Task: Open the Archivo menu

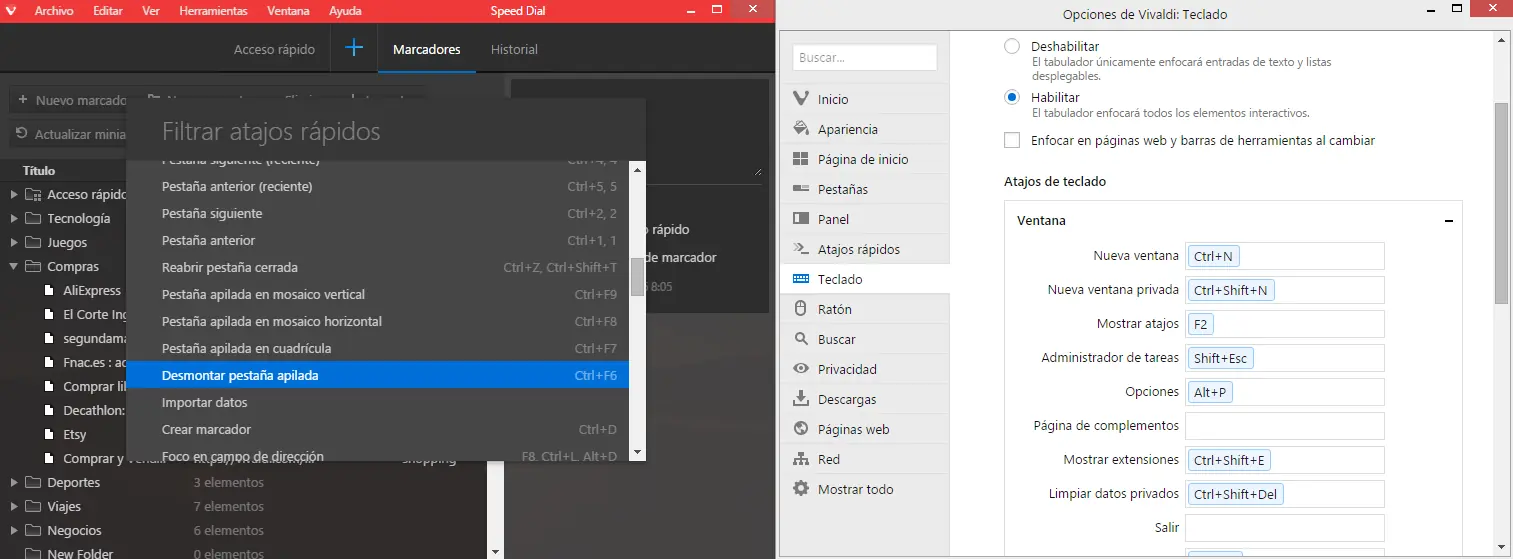Action: [x=54, y=11]
